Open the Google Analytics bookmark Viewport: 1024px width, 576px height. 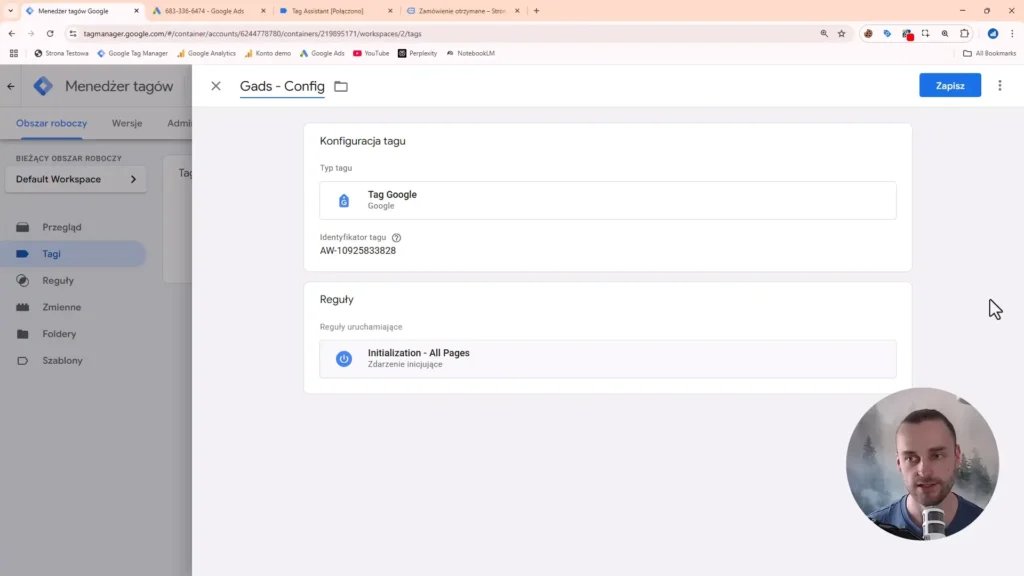[x=206, y=54]
